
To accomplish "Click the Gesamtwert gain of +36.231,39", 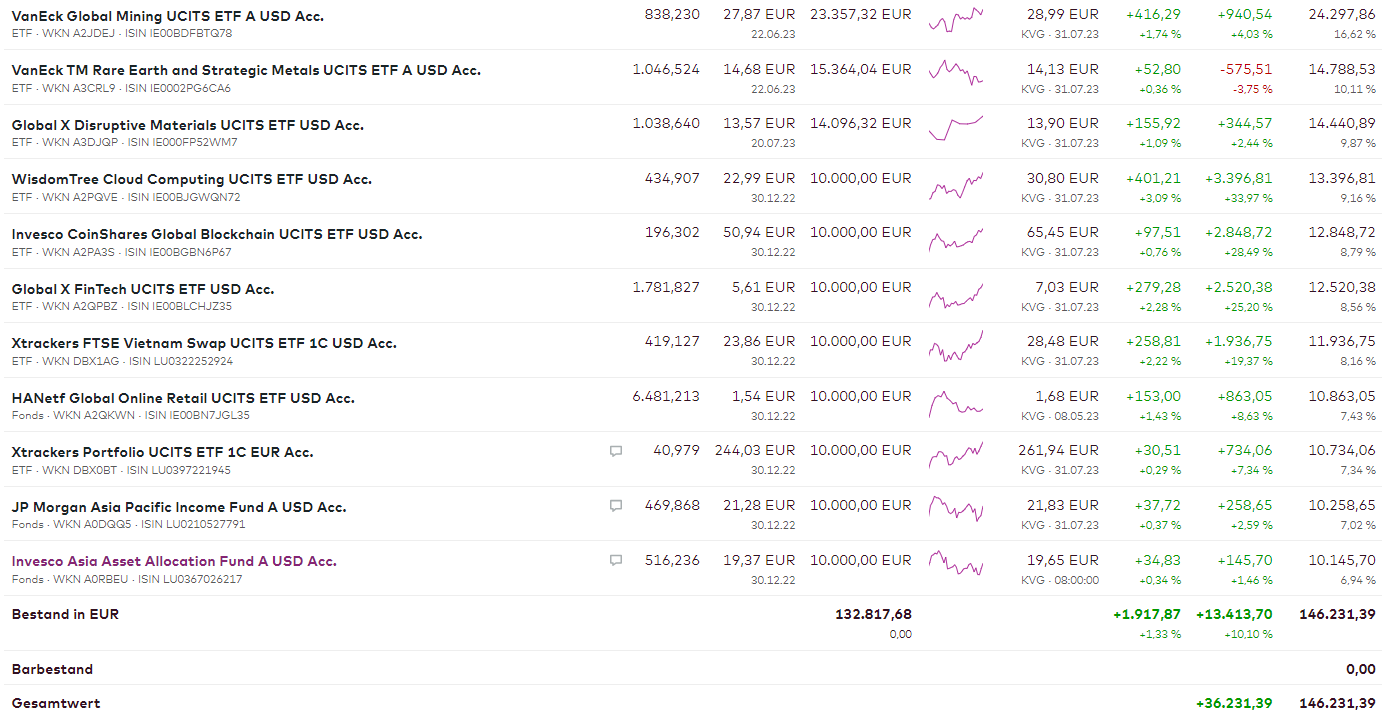I will click(x=1234, y=703).
